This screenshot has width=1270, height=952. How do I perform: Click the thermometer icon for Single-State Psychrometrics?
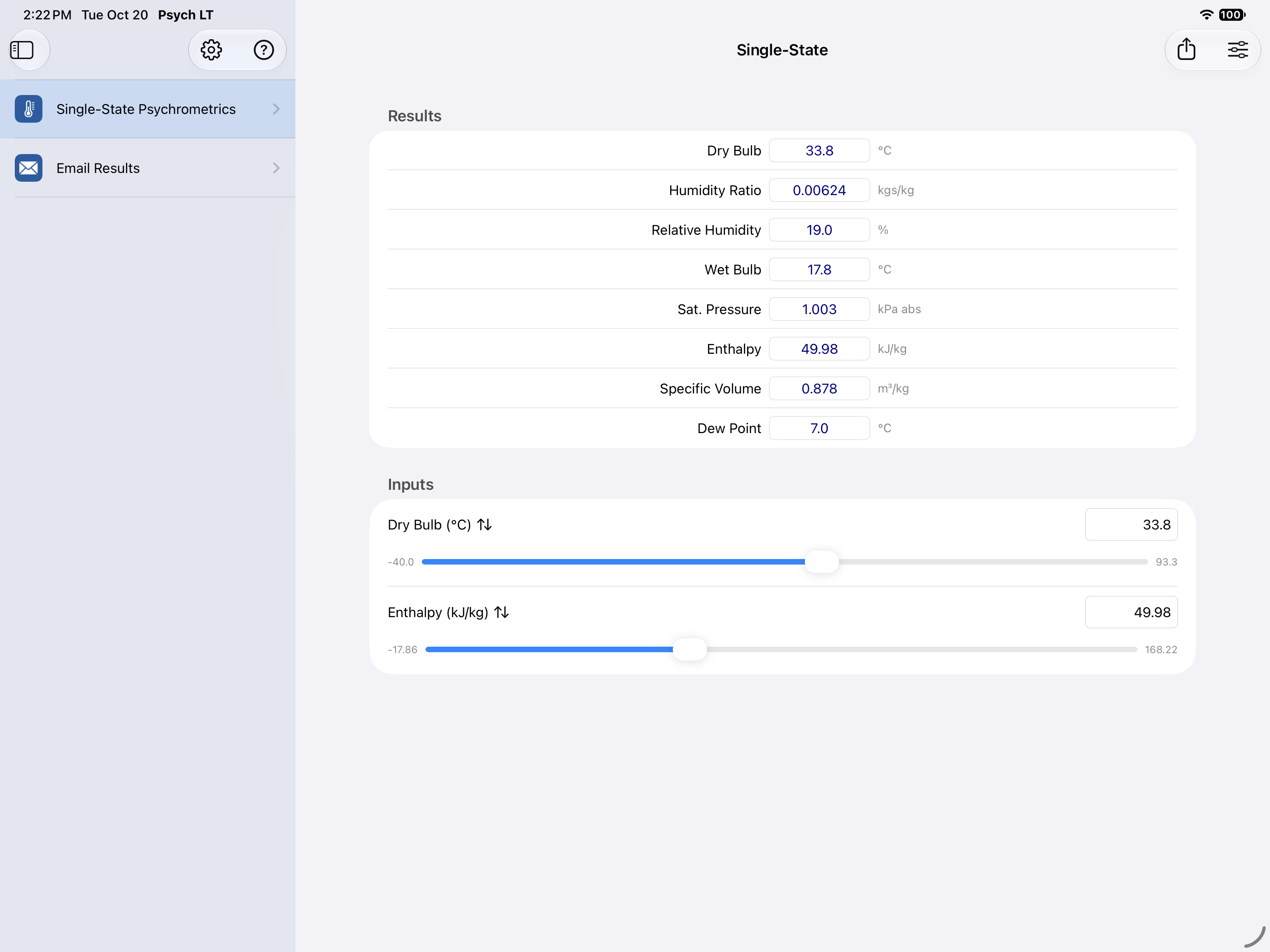coord(29,109)
